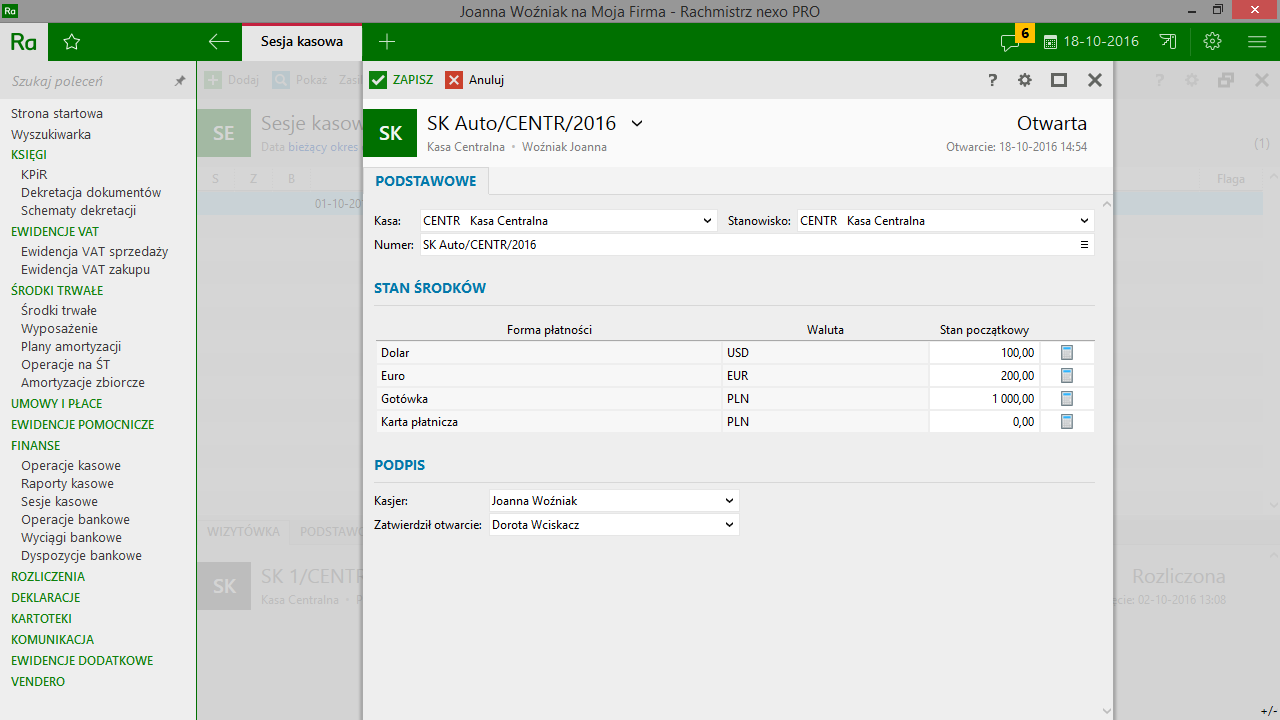The width and height of the screenshot is (1280, 720).
Task: Open the hamburger main menu
Action: click(x=1257, y=42)
